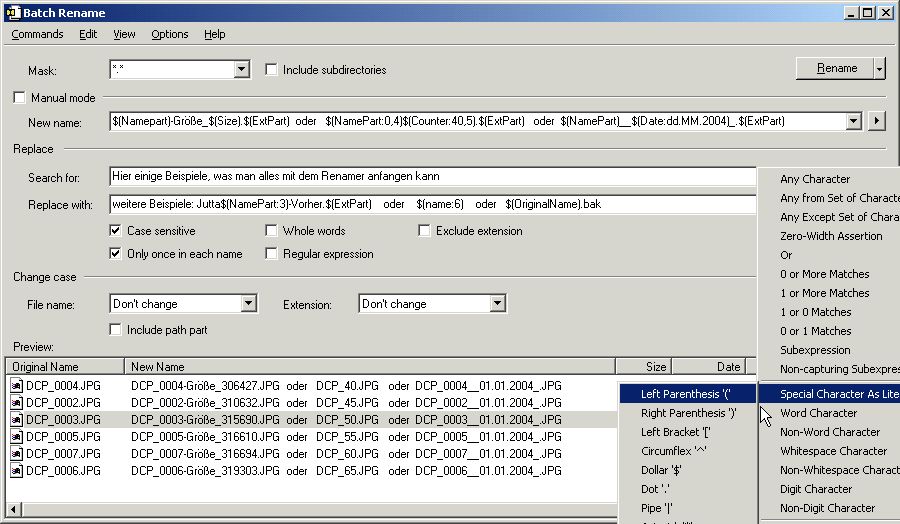
Task: Open the Mask dropdown arrow
Action: tap(242, 69)
